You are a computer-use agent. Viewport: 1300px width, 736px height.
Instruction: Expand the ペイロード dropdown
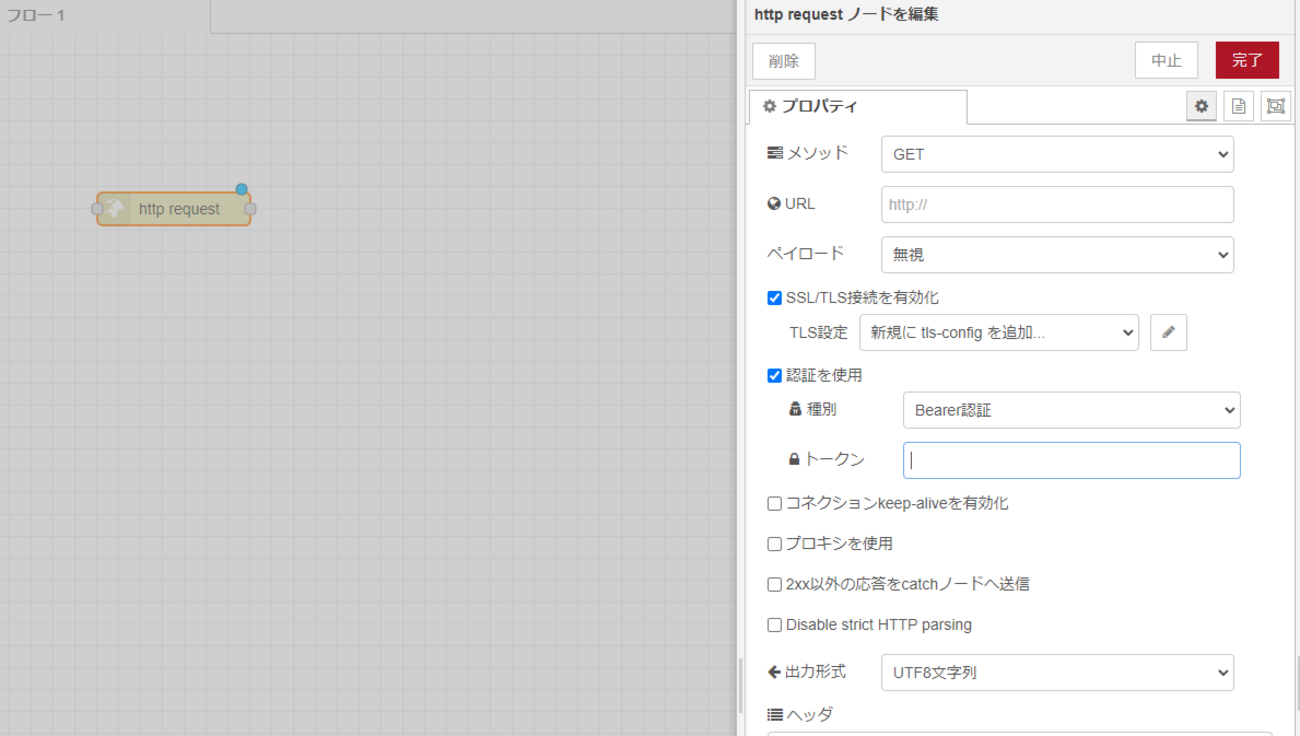coord(1057,255)
